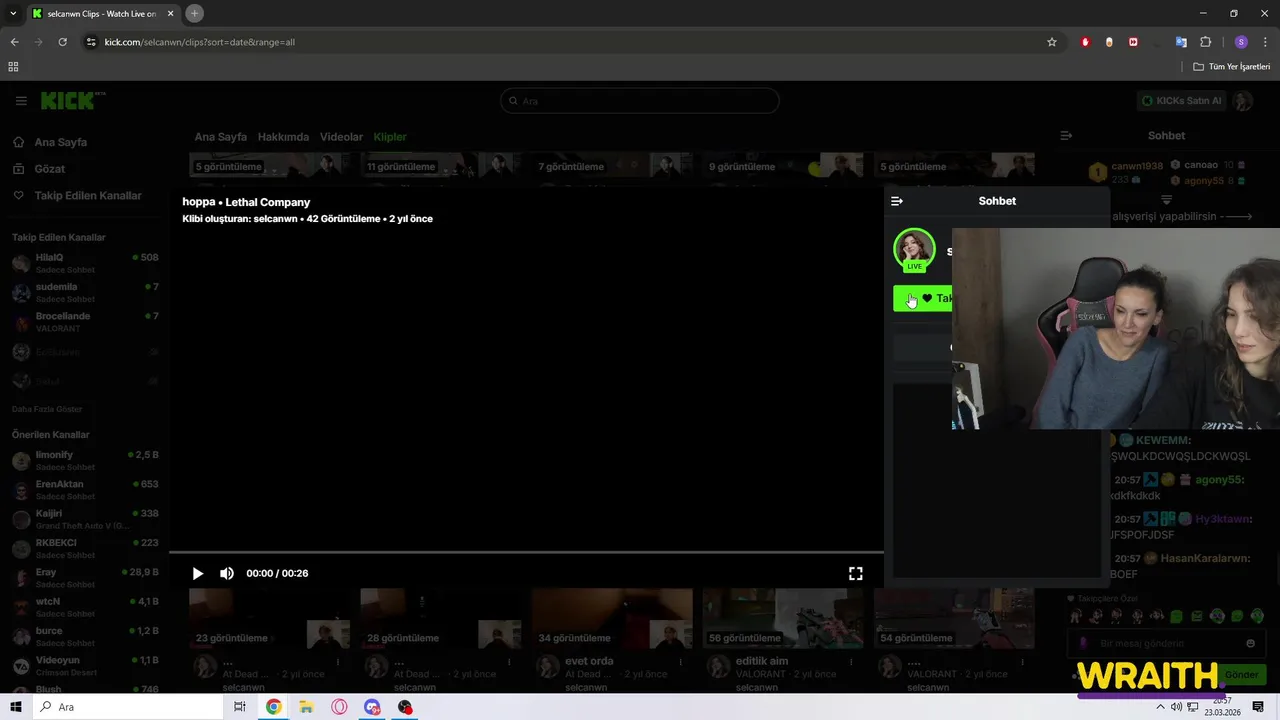1280x720 pixels.
Task: Open limonify recommended channel
Action: [85, 460]
